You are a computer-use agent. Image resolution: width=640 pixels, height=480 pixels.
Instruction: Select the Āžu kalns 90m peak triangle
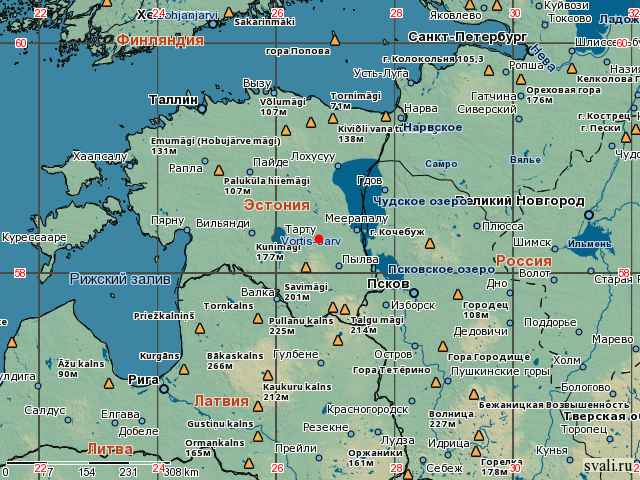click(x=103, y=383)
